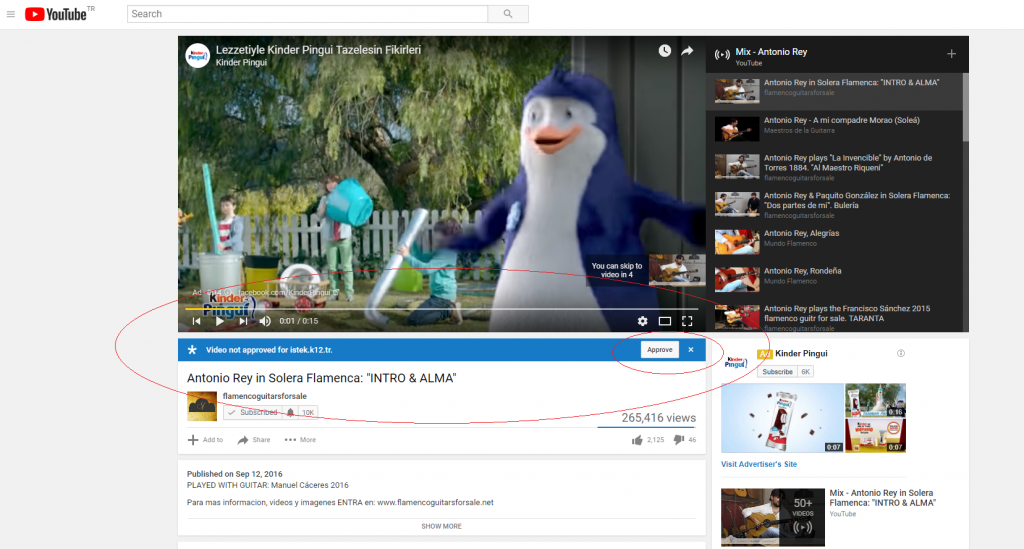Click the Kinder Pingui logo beside the ad
This screenshot has height=549, width=1024.
pyautogui.click(x=736, y=362)
